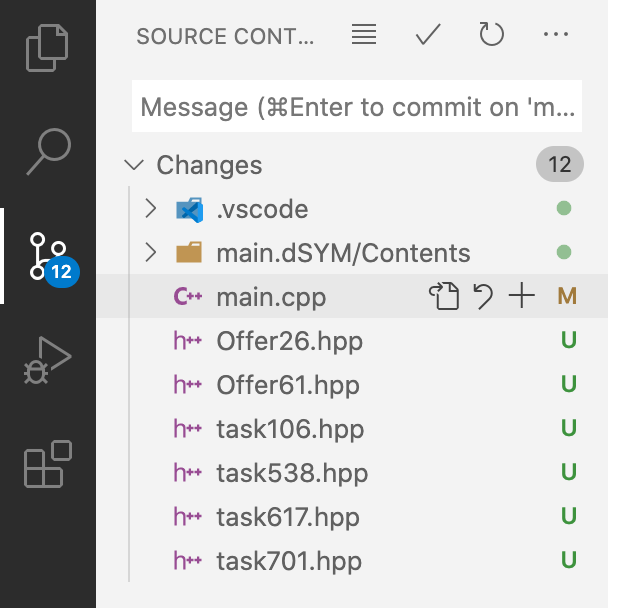This screenshot has height=608, width=622.
Task: Click the commit checkmark icon
Action: 428,35
